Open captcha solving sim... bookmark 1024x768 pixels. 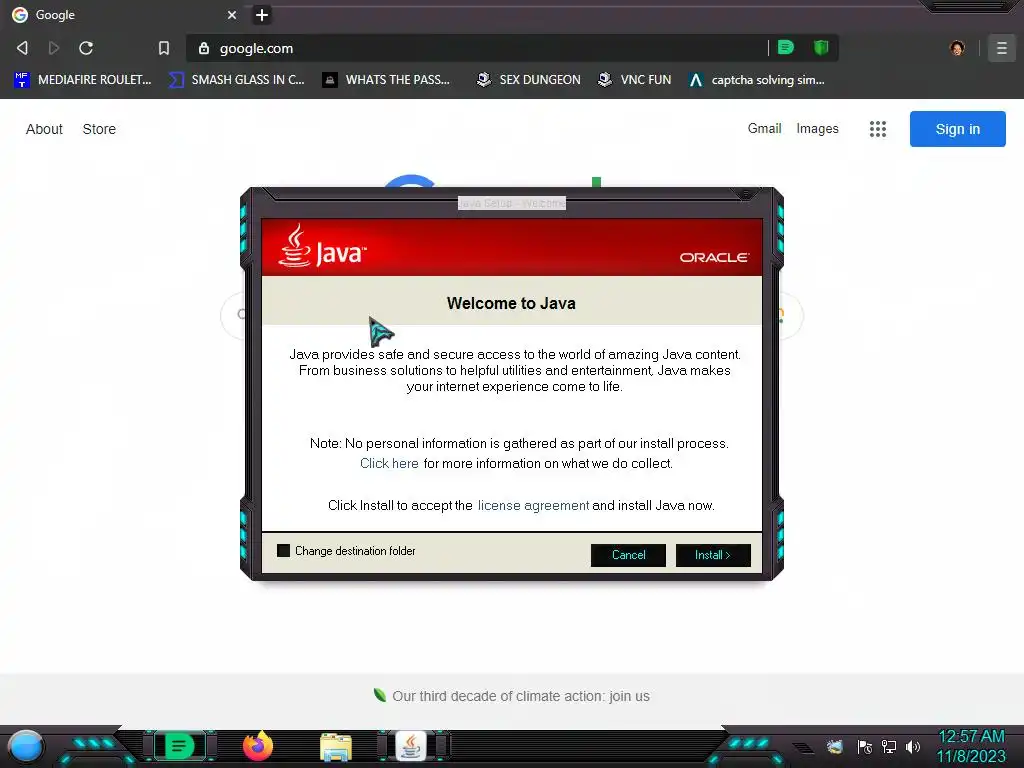[x=756, y=80]
